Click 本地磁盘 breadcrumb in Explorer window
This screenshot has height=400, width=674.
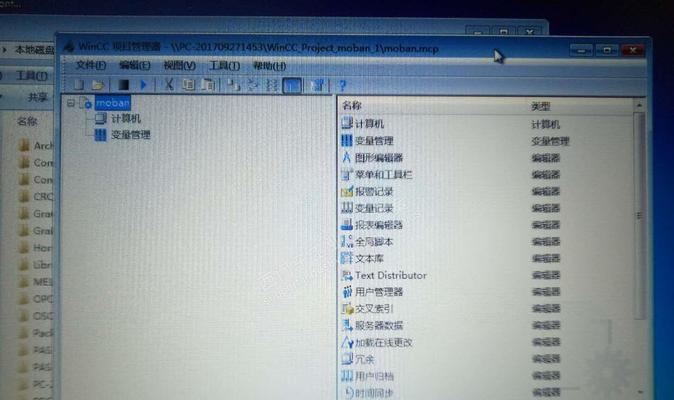34,50
